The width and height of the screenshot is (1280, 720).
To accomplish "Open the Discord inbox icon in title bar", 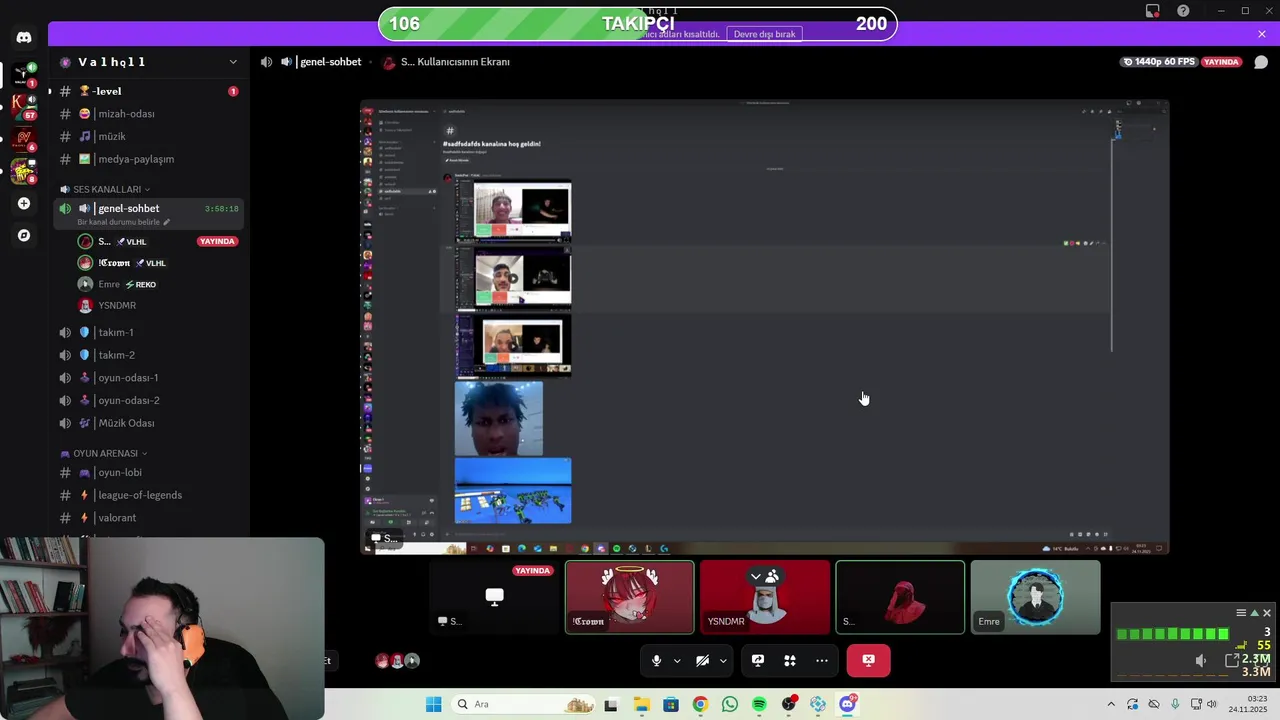I will point(1153,11).
